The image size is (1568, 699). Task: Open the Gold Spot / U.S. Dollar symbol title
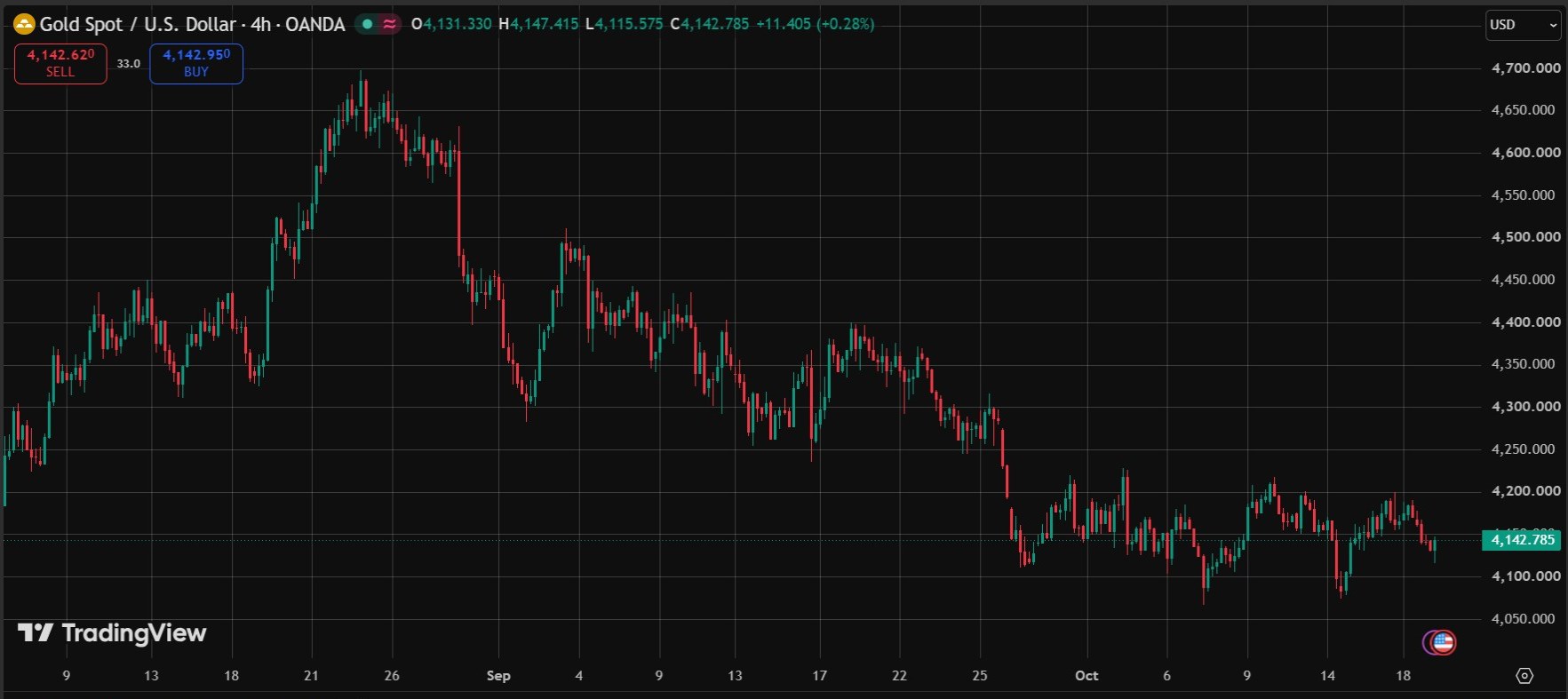pos(192,24)
